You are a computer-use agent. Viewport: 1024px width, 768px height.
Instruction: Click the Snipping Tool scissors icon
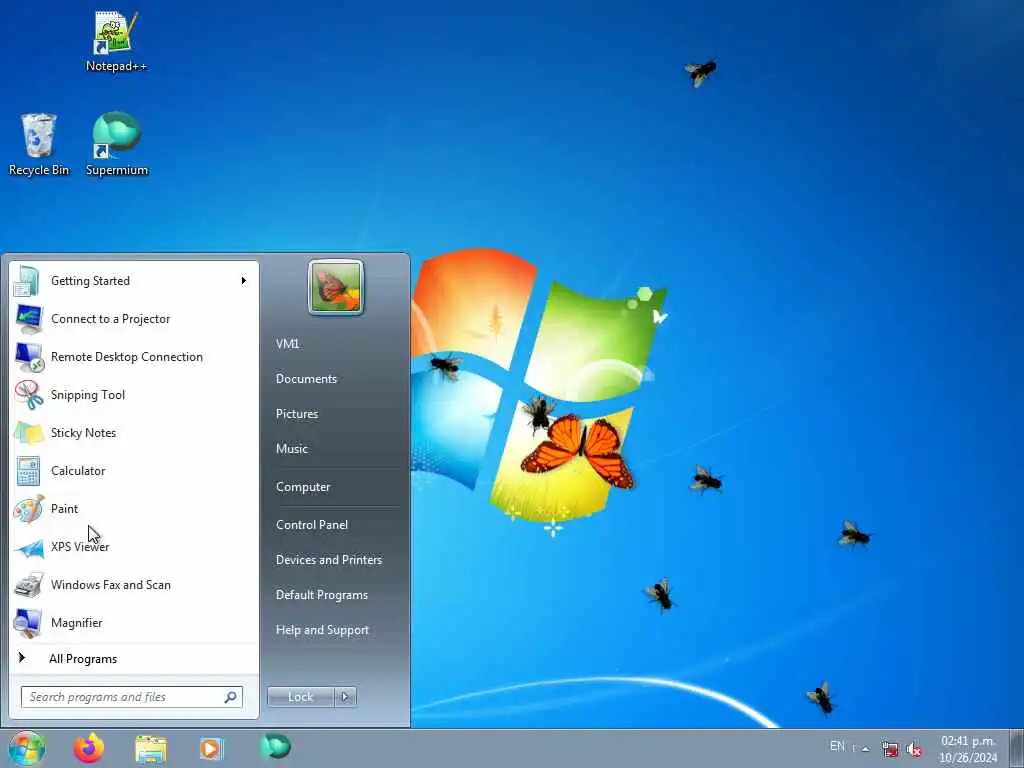(28, 394)
